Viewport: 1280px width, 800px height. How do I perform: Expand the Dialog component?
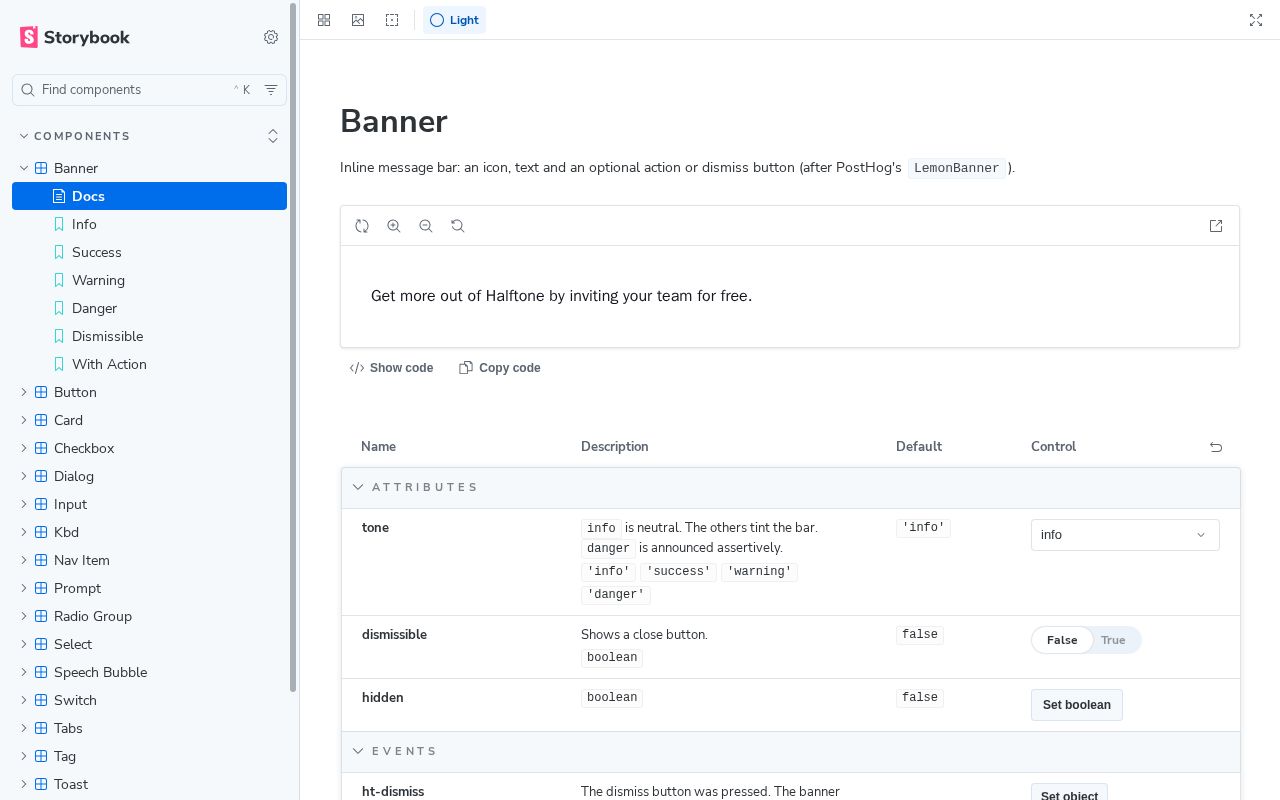click(x=149, y=476)
